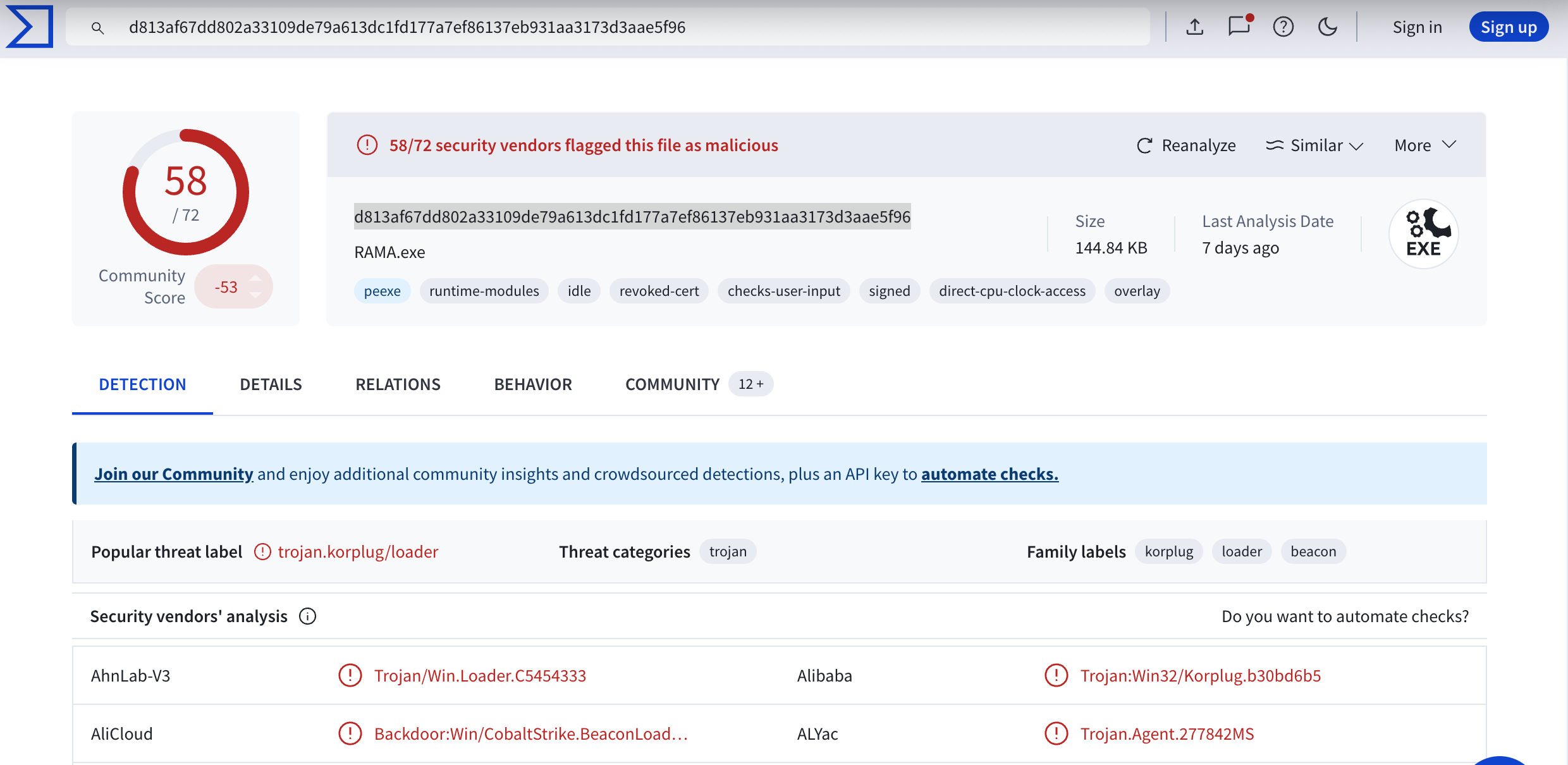Click the AhnLab-V3 vendor name
Viewport: 1568px width, 765px height.
[x=131, y=675]
